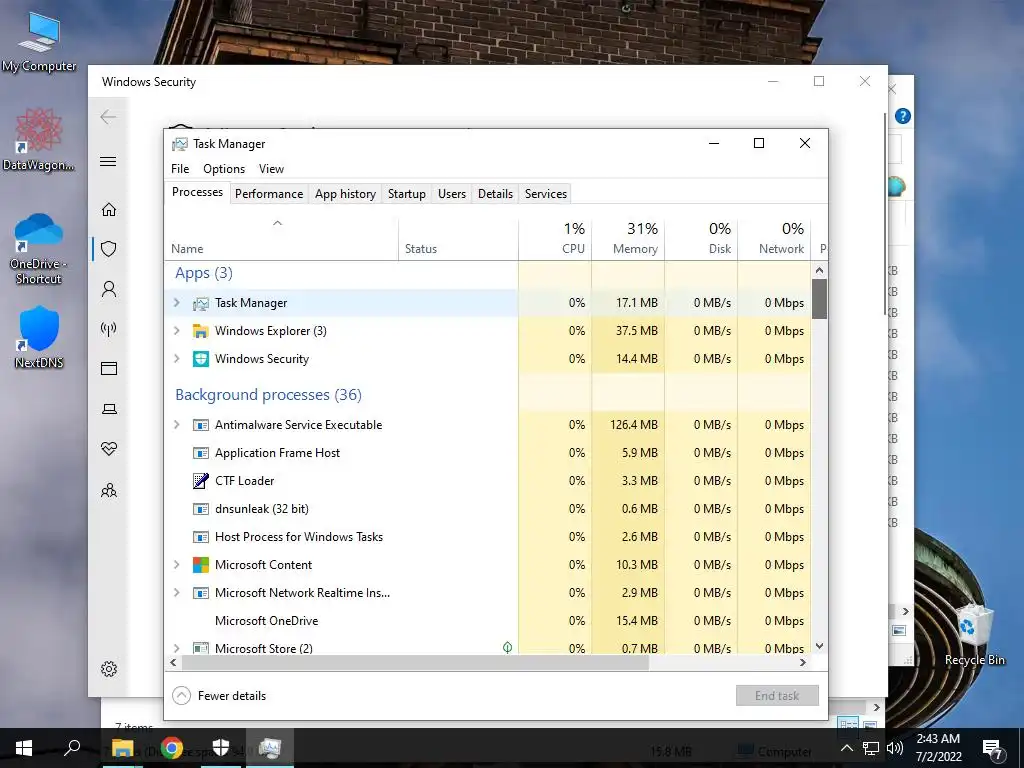Switch to the Performance tab
The image size is (1024, 768).
[x=269, y=194]
